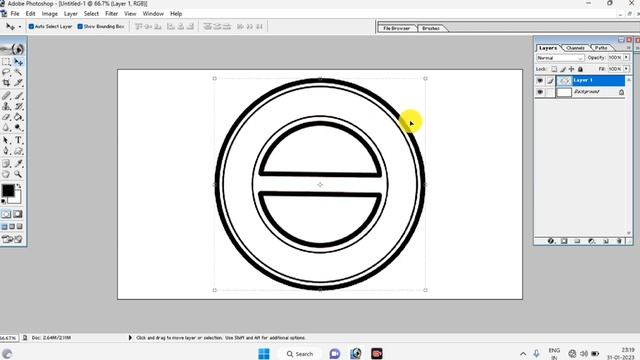Select the History Brush tool
This screenshot has height=360, width=640.
[18, 107]
